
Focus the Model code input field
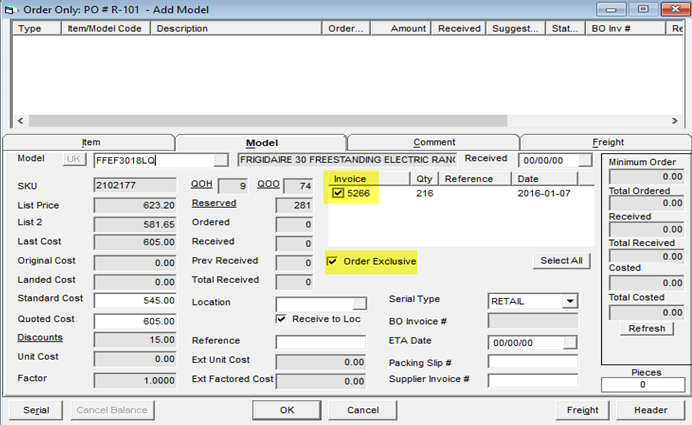pyautogui.click(x=154, y=160)
